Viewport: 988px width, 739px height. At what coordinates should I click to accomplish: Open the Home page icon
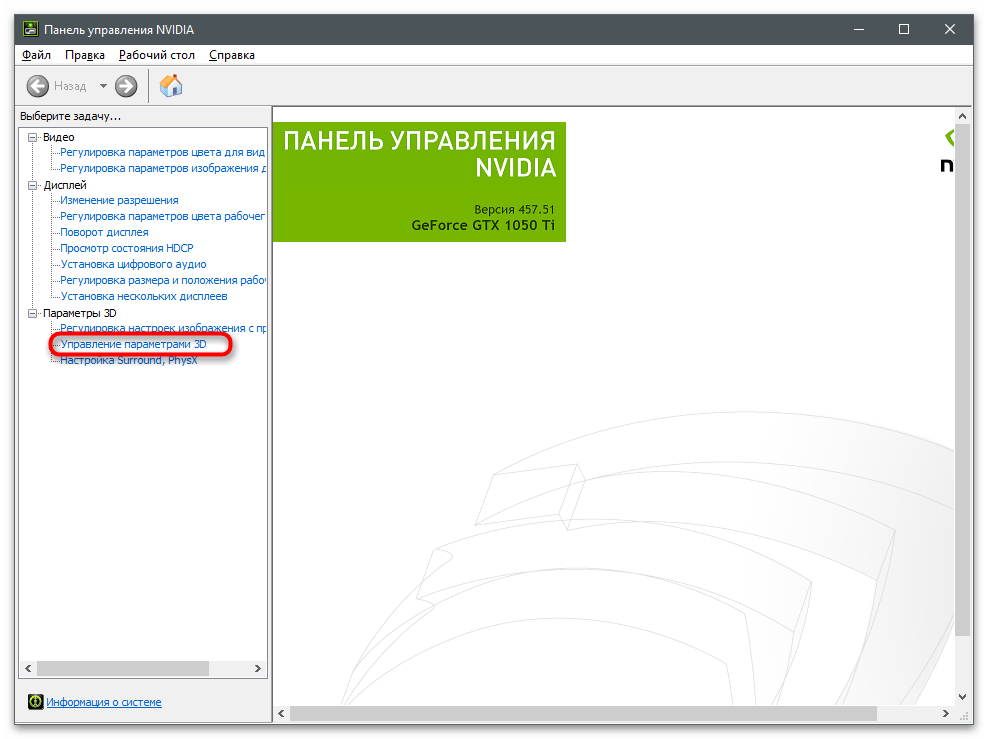tap(171, 86)
